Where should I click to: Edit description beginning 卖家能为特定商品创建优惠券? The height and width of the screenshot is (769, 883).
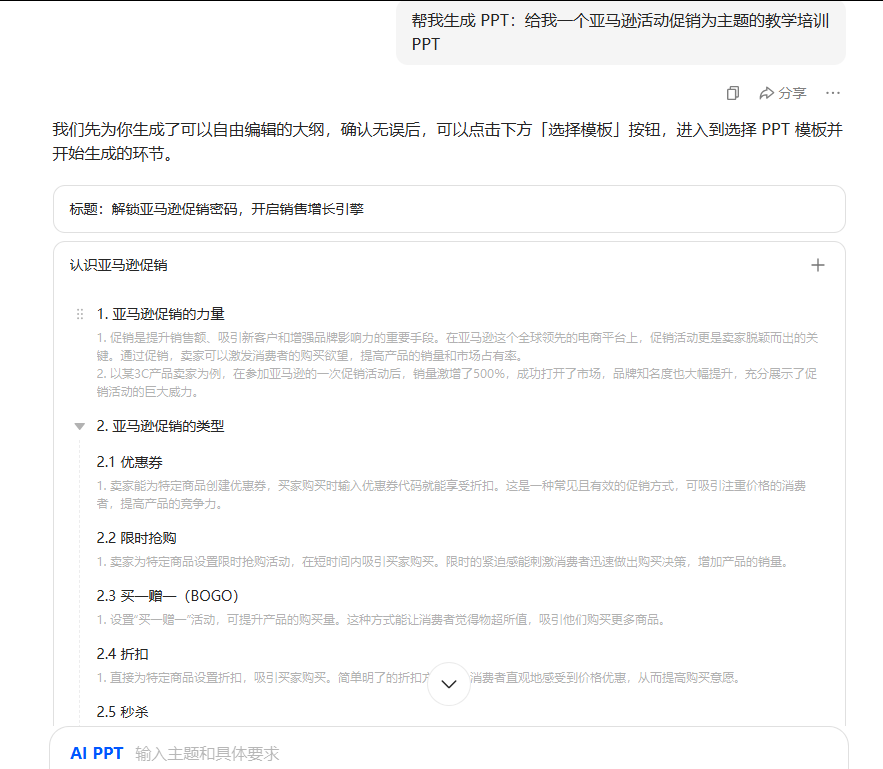(x=451, y=494)
